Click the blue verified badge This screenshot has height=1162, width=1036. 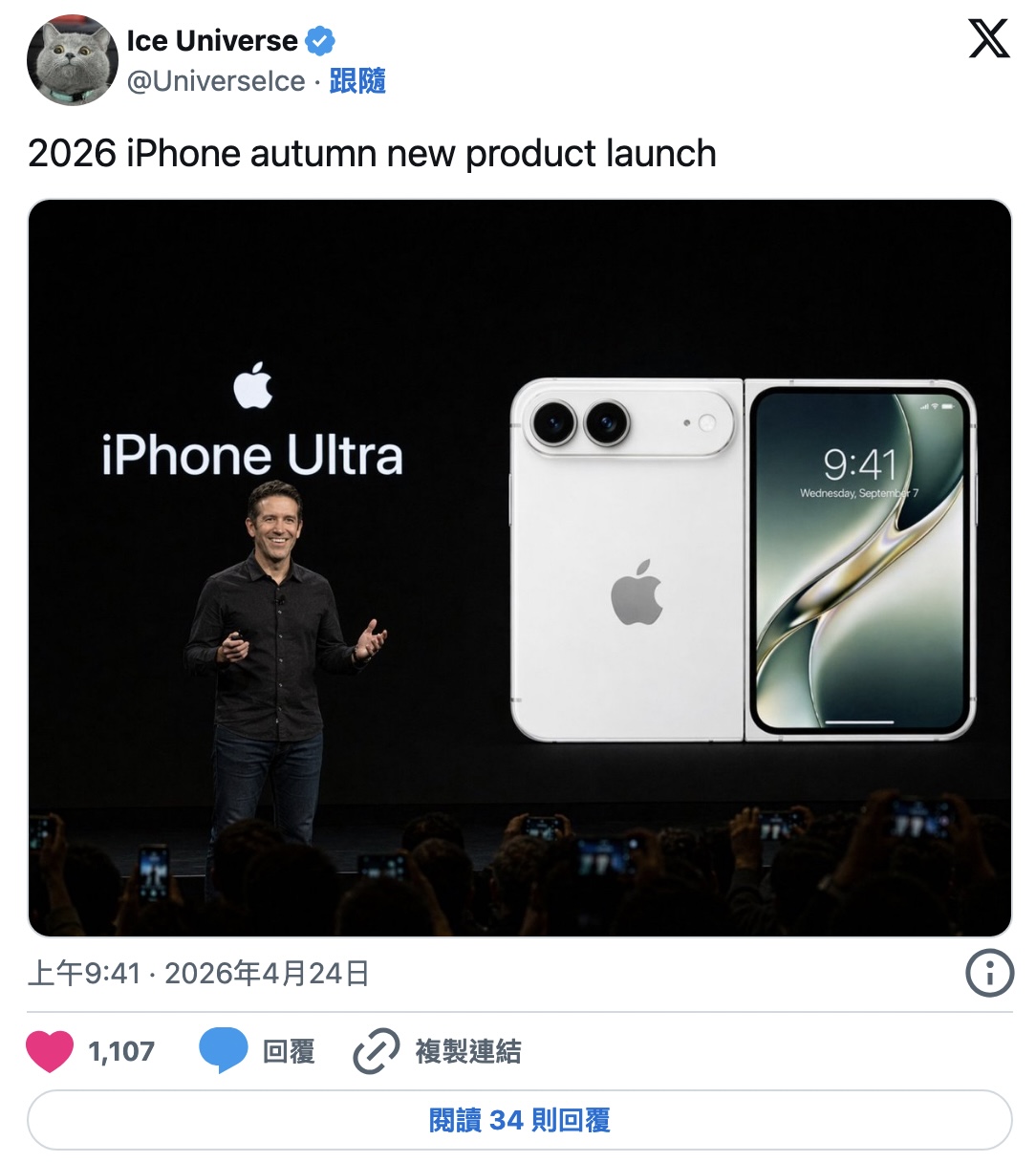(319, 41)
